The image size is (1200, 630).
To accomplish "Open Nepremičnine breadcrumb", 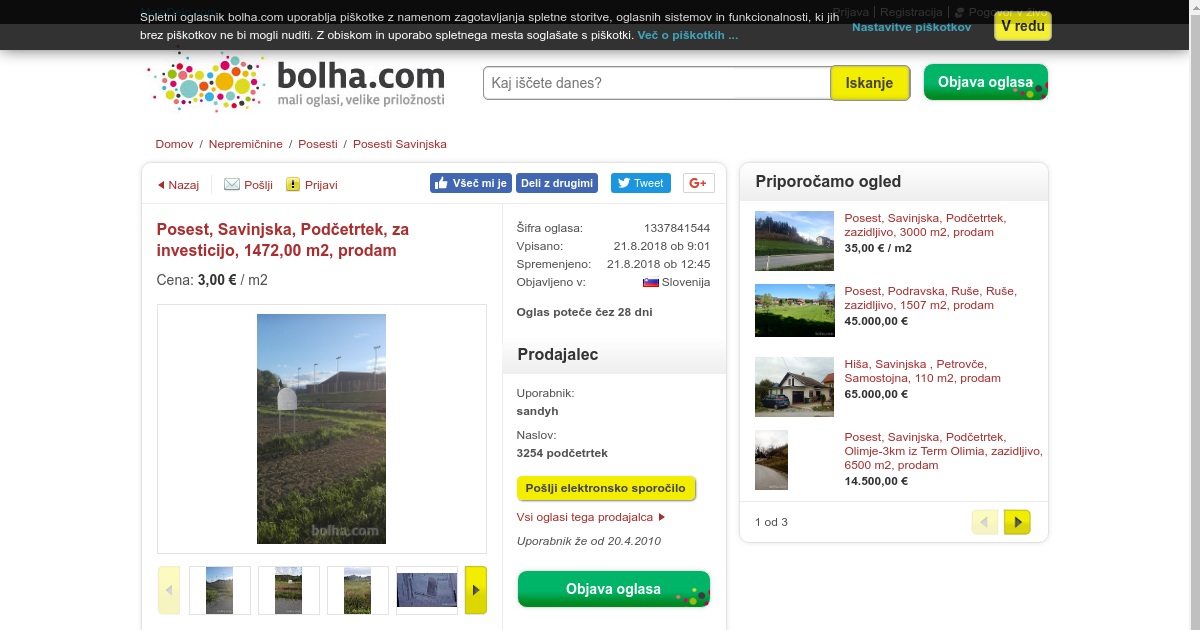I will [246, 144].
